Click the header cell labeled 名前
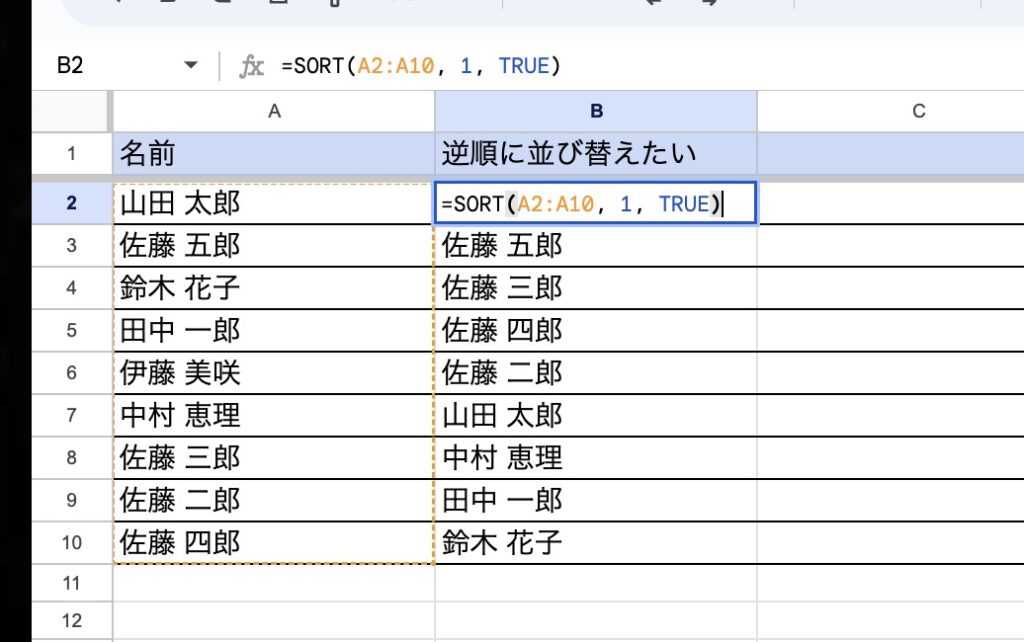Screen dimensions: 1024x642 273,154
